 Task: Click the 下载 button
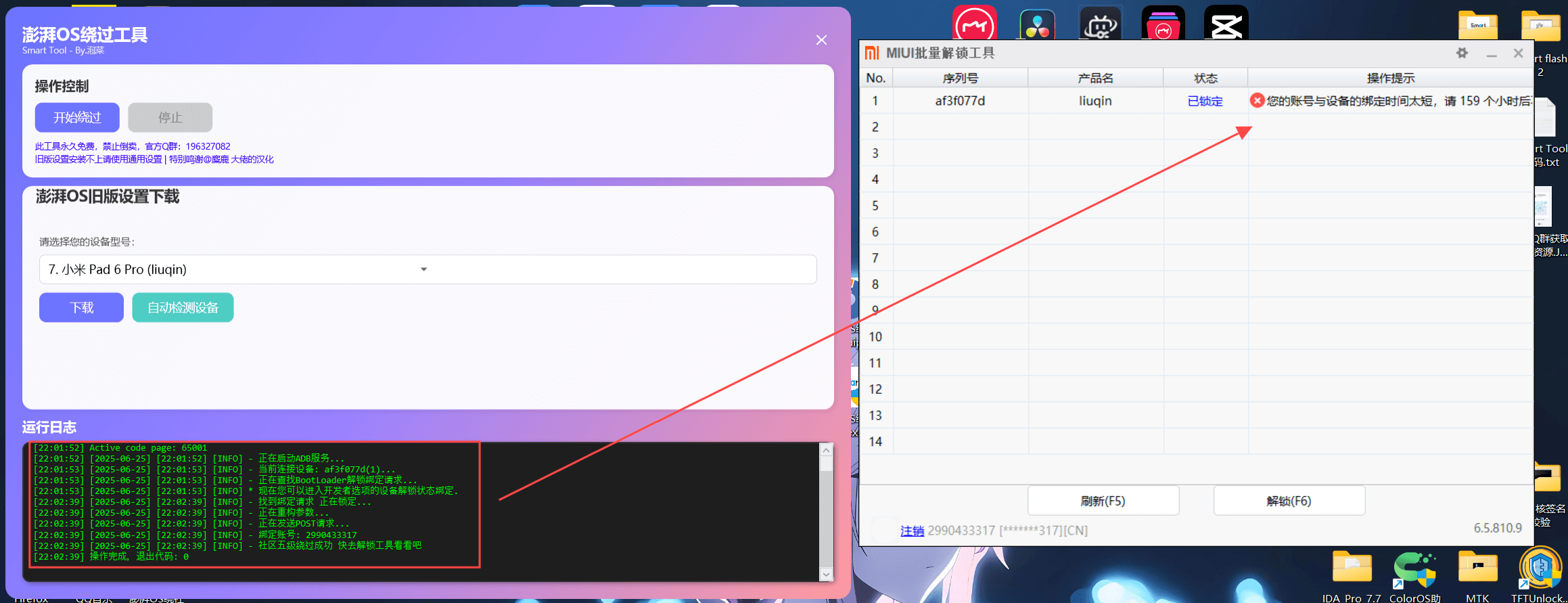[81, 308]
